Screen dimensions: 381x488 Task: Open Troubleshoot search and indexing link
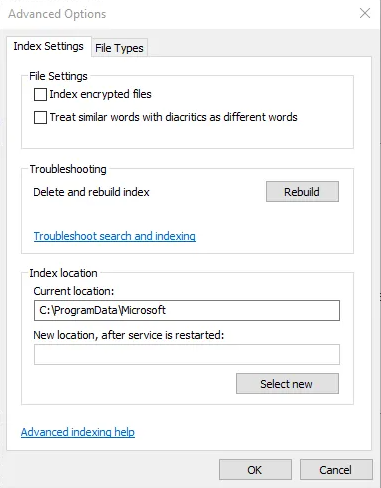pos(115,236)
